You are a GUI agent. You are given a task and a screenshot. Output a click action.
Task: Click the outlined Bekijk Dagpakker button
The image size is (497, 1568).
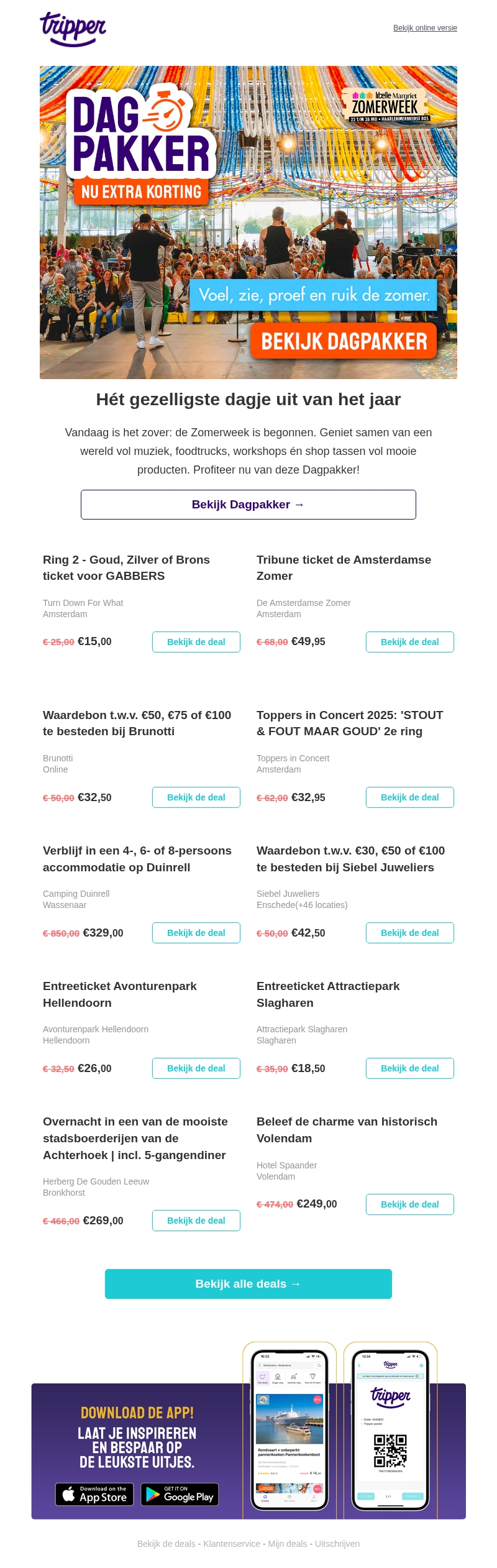(x=248, y=505)
